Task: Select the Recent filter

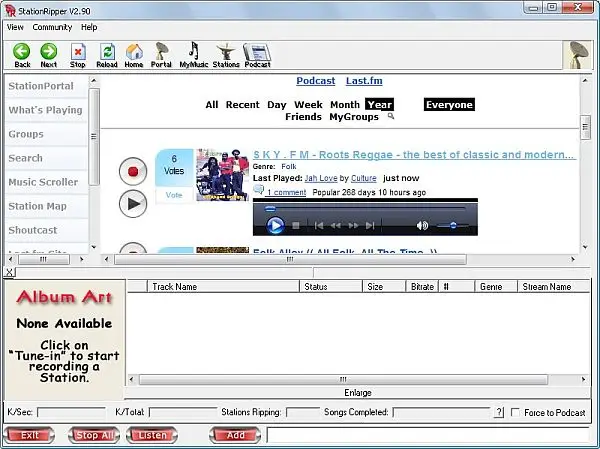Action: point(243,104)
